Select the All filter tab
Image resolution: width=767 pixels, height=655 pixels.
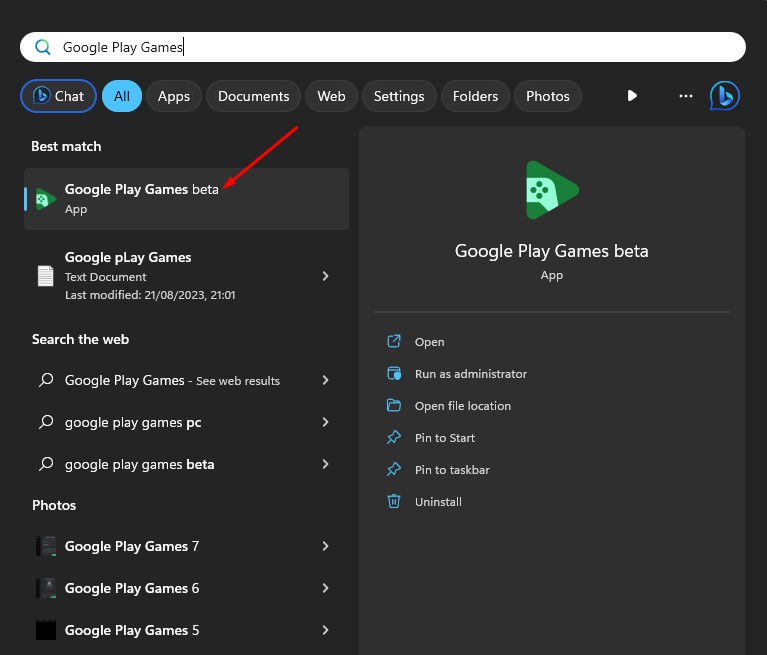[122, 96]
